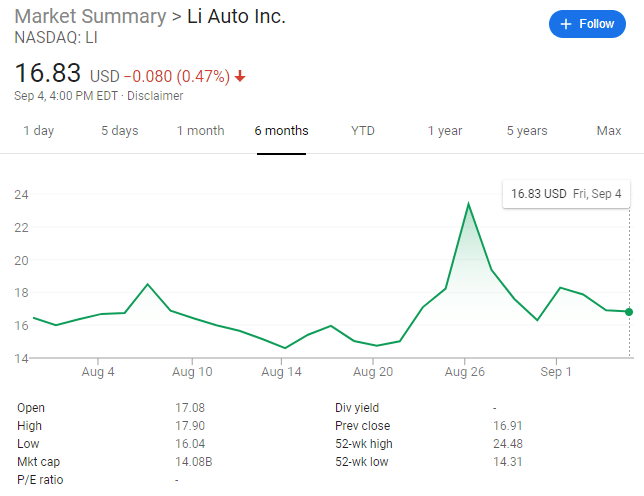Screen dimensions: 644x496
Task: Click the High value 17.90
Action: pos(190,426)
